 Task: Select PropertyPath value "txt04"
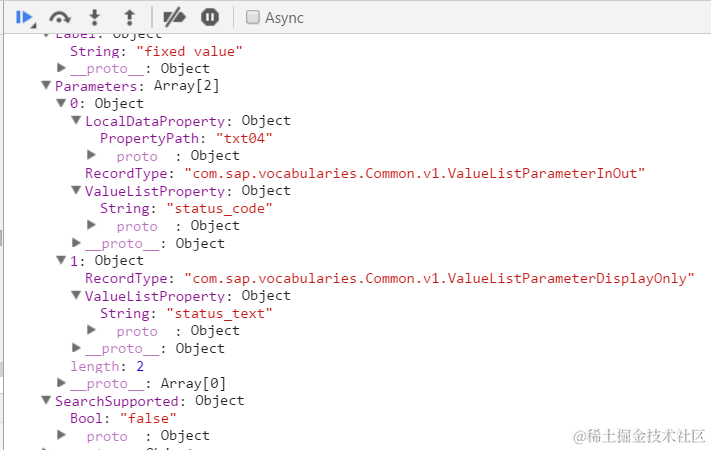[x=244, y=138]
